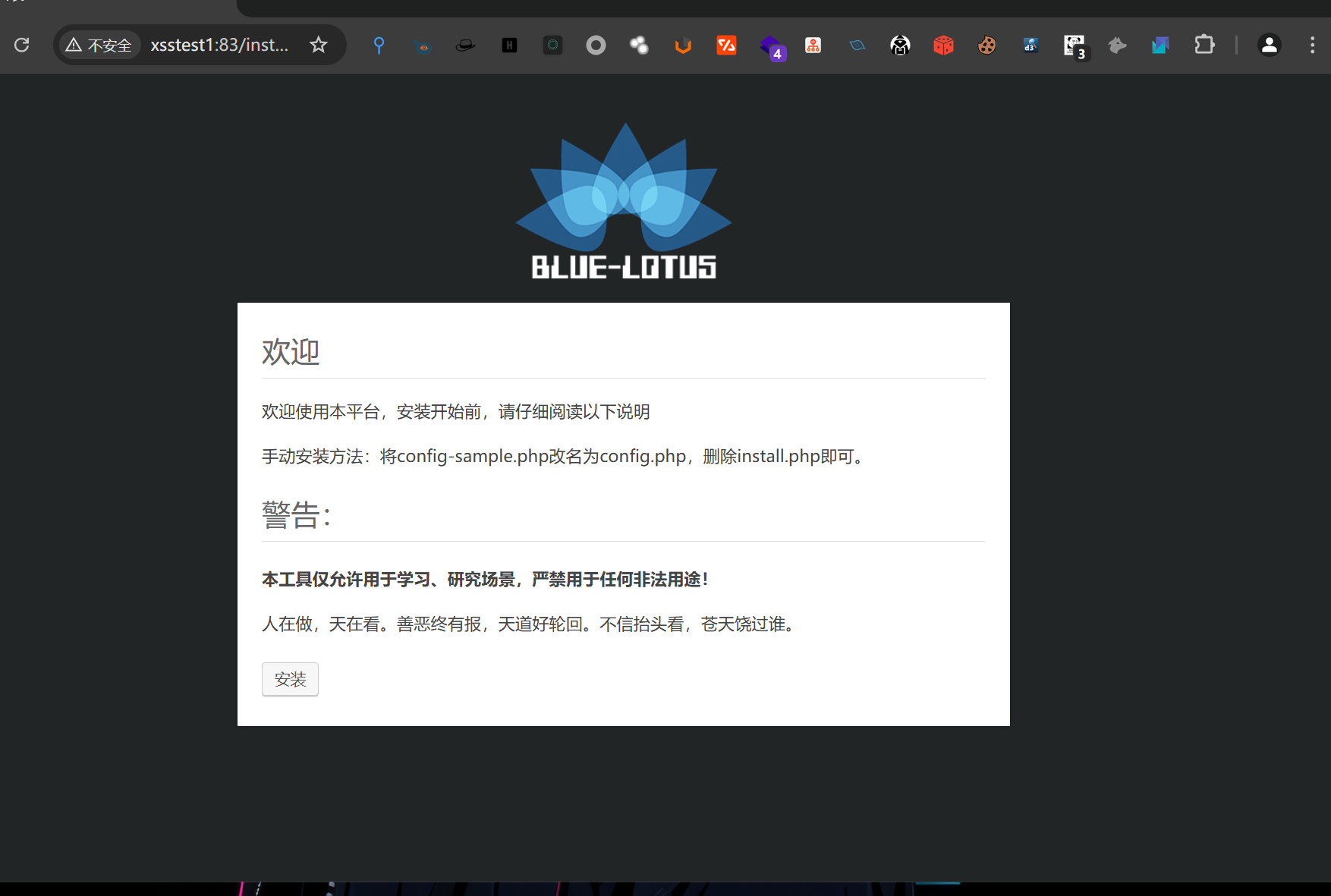Click the 警告: heading text
Viewport: 1331px width, 896px height.
point(297,515)
